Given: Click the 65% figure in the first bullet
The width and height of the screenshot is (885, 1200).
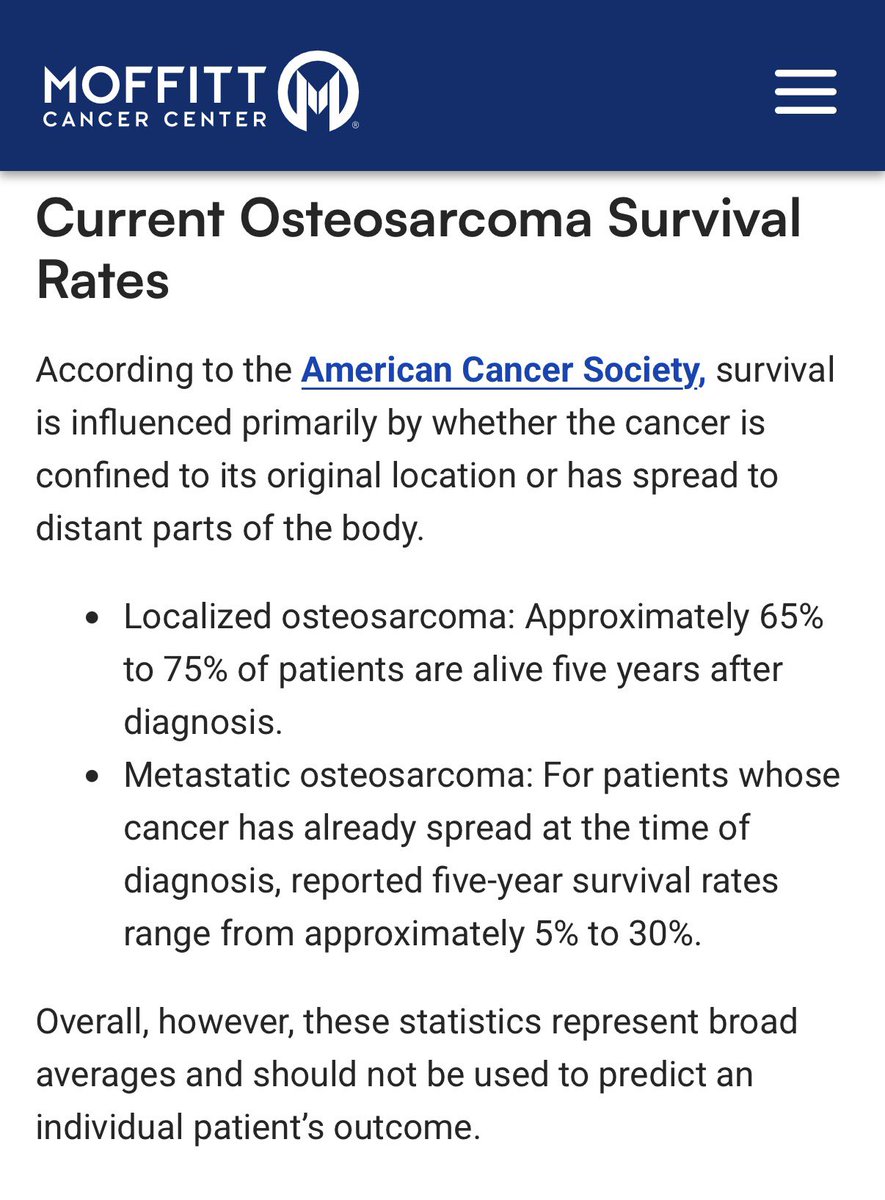Looking at the screenshot, I should click(787, 618).
